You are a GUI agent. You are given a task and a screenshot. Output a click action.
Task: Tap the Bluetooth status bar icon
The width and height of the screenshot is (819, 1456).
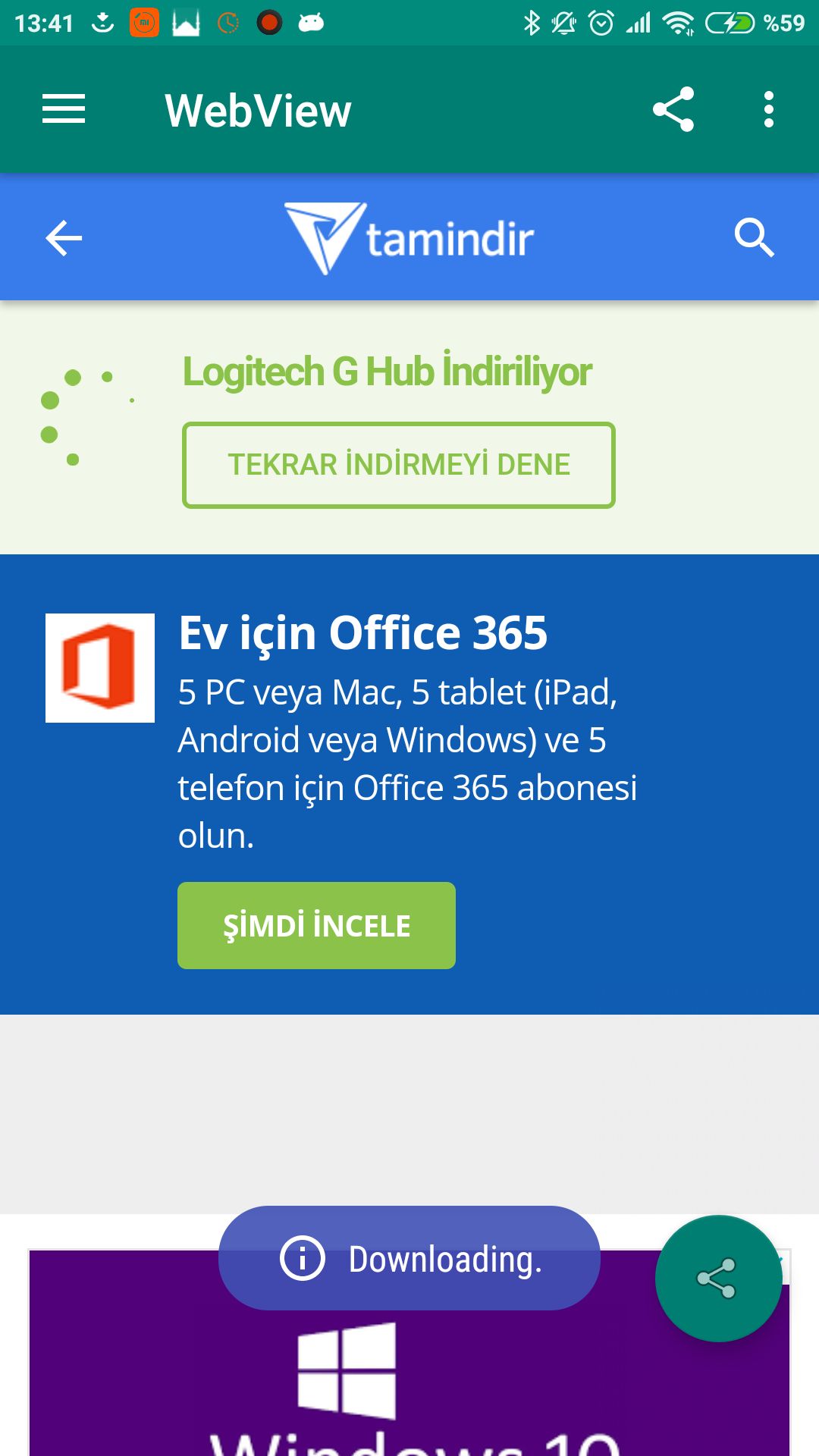[532, 23]
